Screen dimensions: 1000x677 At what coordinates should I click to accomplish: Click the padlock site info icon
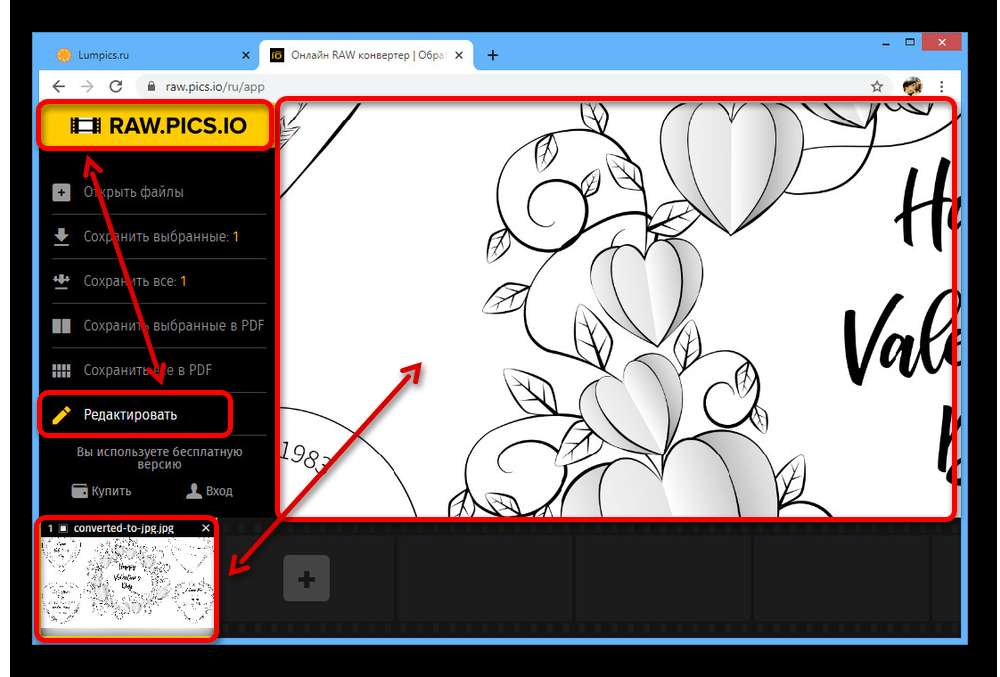pyautogui.click(x=151, y=87)
